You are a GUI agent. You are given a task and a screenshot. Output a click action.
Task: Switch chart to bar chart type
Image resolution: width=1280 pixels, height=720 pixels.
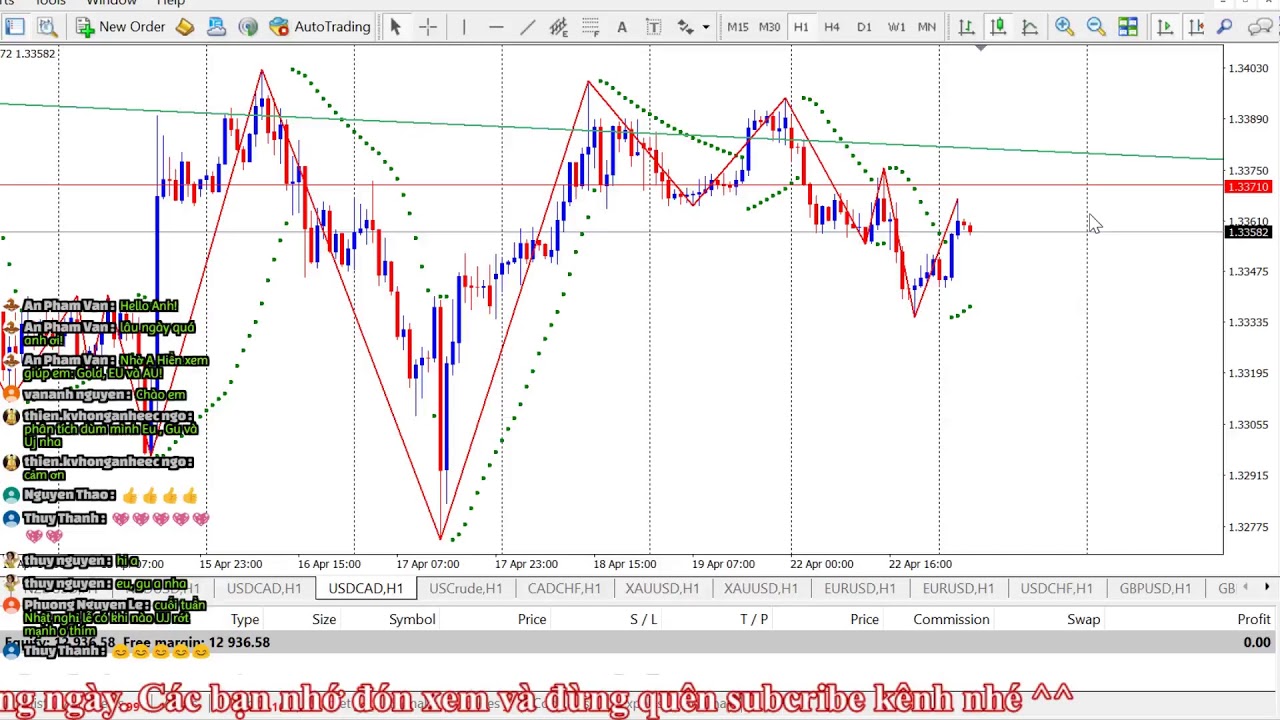tap(966, 27)
